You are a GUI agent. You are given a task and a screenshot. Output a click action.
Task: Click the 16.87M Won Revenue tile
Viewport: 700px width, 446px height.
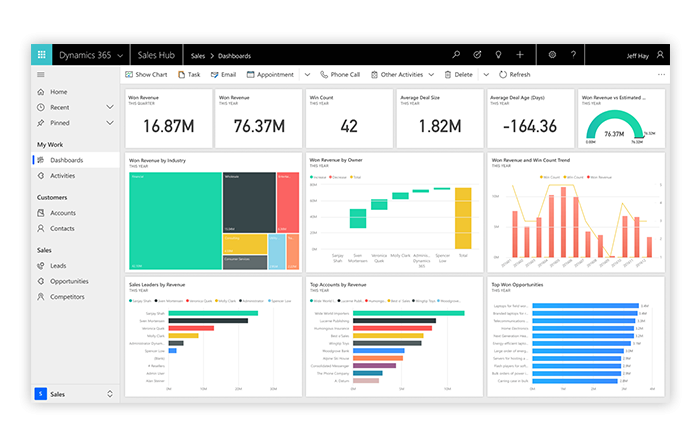169,118
